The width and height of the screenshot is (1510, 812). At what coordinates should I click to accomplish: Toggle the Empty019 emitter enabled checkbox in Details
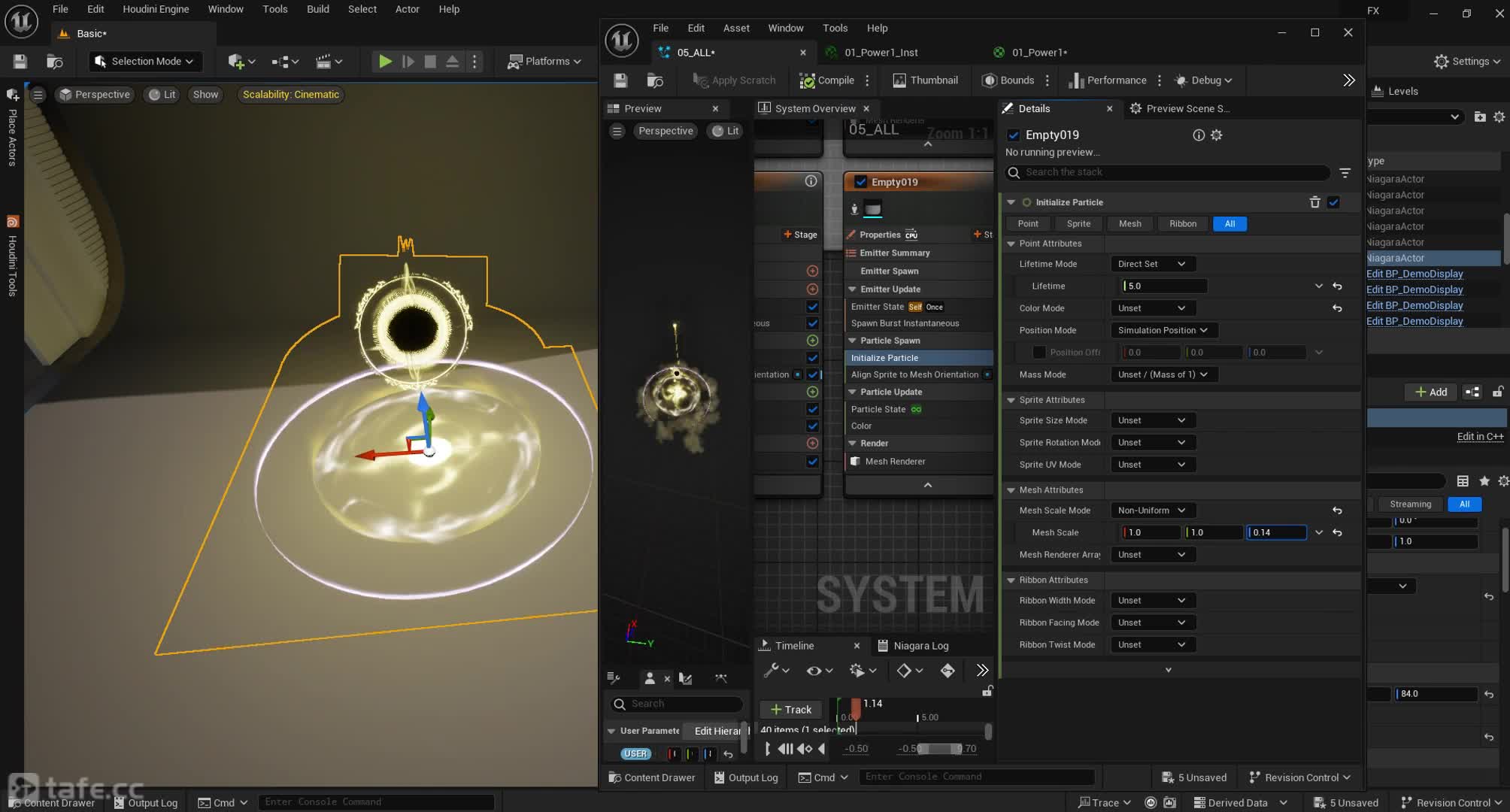coord(1014,135)
